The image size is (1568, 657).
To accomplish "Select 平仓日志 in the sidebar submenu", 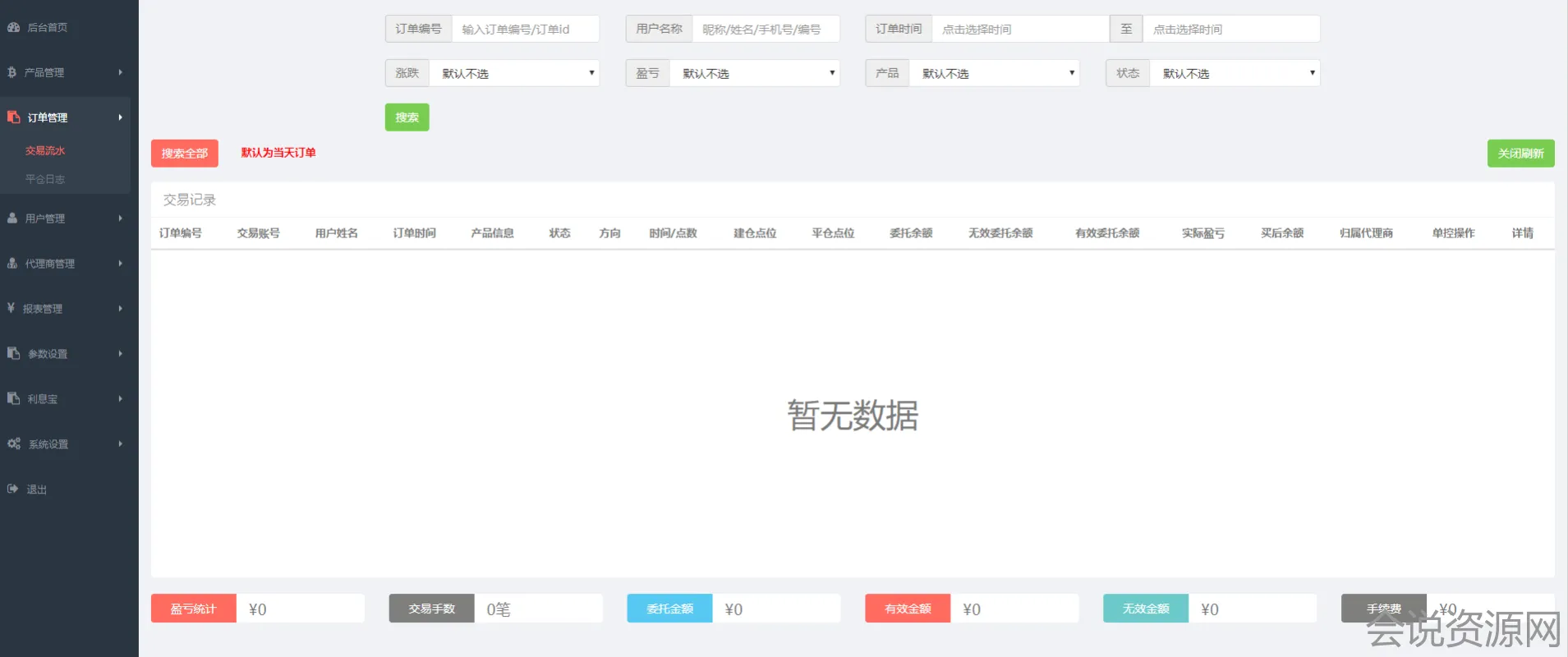I will click(45, 179).
